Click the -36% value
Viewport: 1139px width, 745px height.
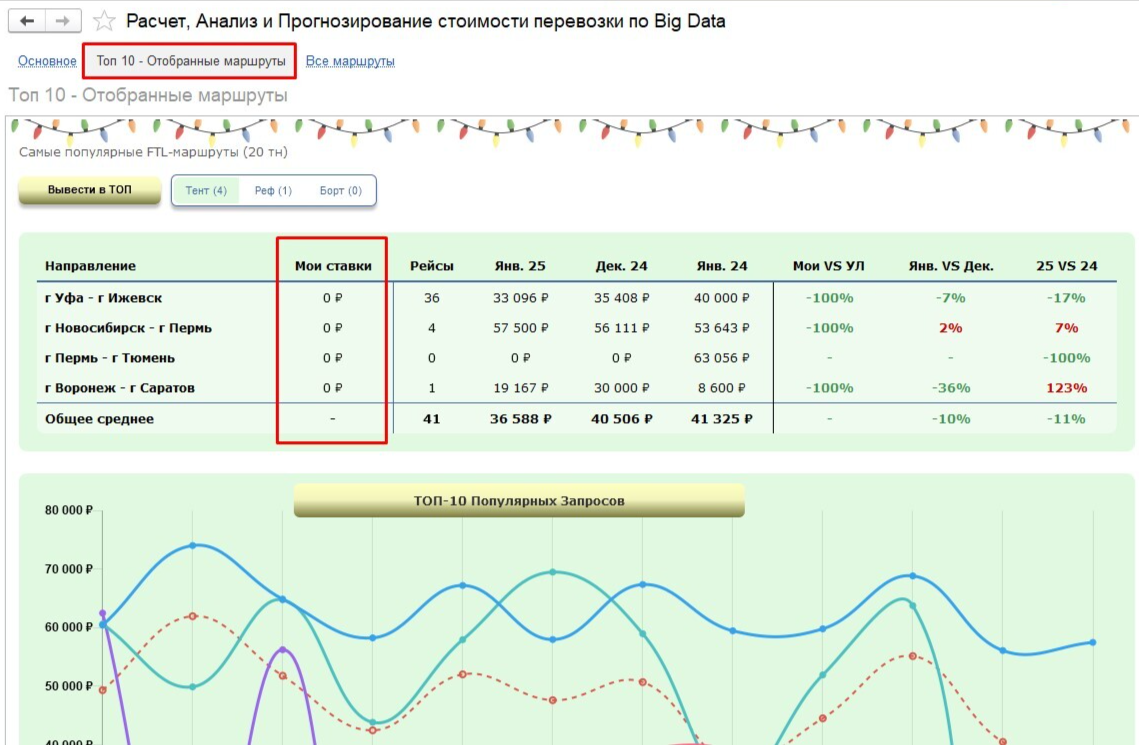pyautogui.click(x=951, y=388)
